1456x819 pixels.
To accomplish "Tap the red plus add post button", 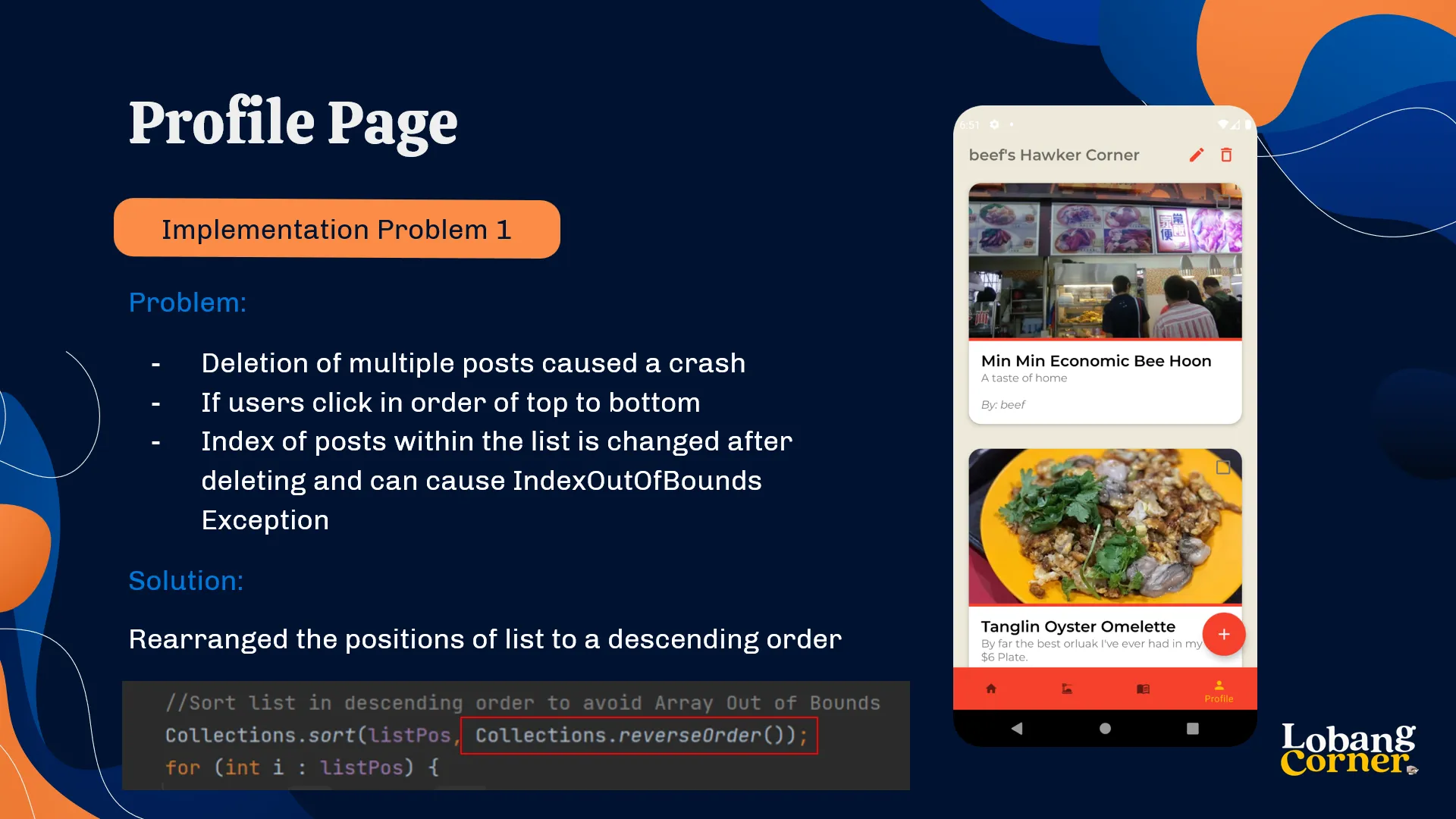I will [1224, 635].
